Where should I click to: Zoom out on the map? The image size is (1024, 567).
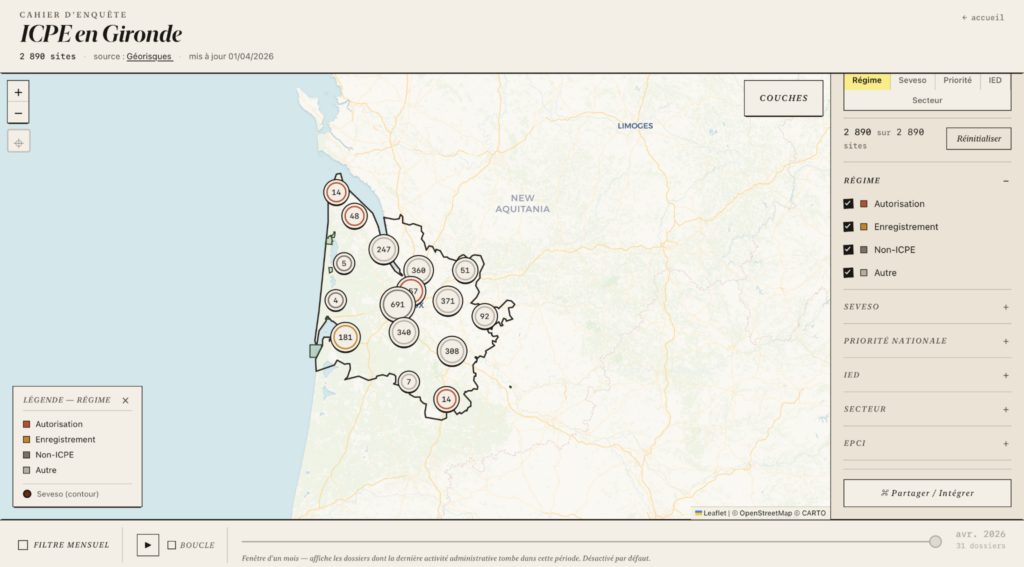pyautogui.click(x=19, y=114)
